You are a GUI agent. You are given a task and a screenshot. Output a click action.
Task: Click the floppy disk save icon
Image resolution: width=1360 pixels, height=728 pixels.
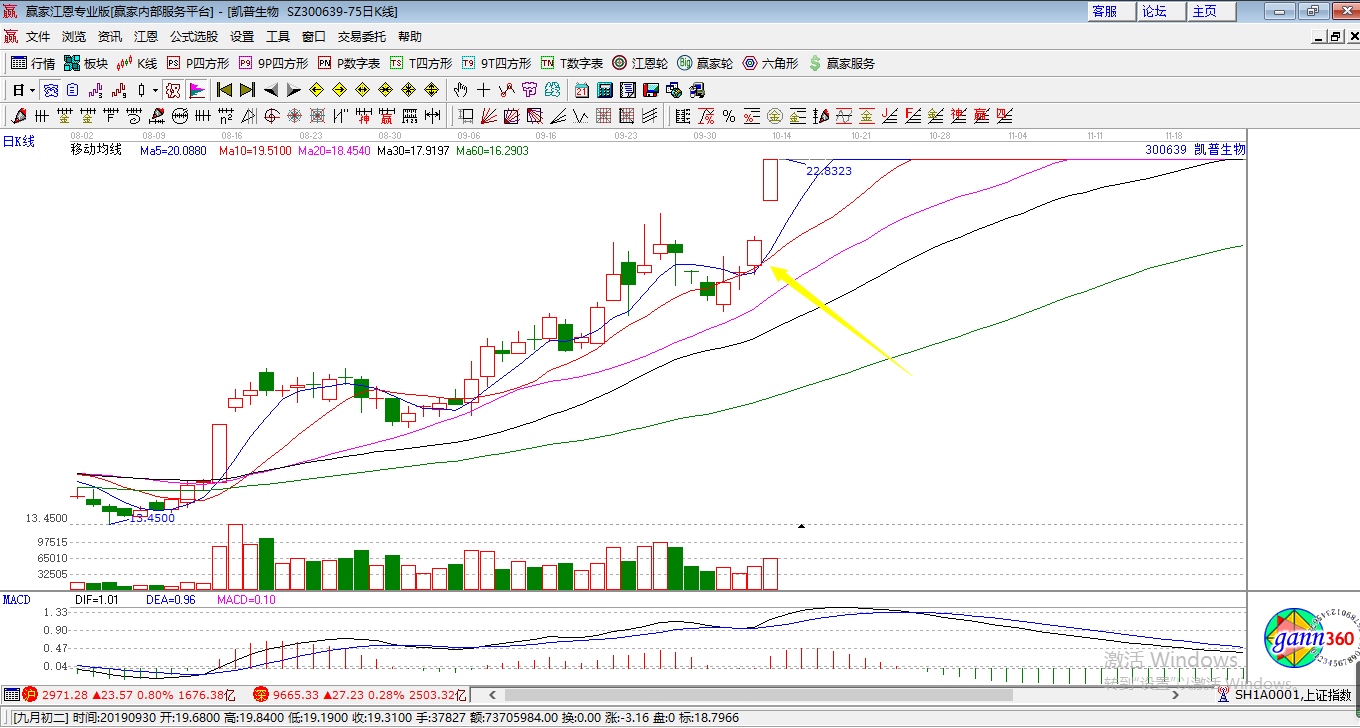coord(650,89)
